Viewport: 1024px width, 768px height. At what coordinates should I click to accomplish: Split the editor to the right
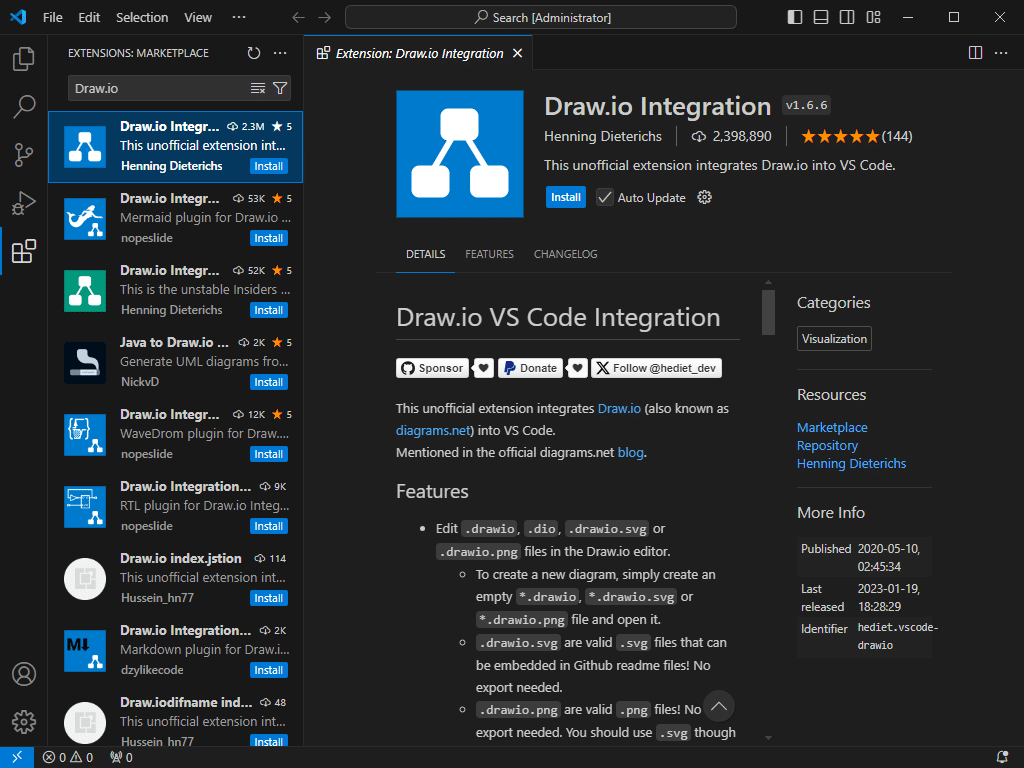pos(975,53)
